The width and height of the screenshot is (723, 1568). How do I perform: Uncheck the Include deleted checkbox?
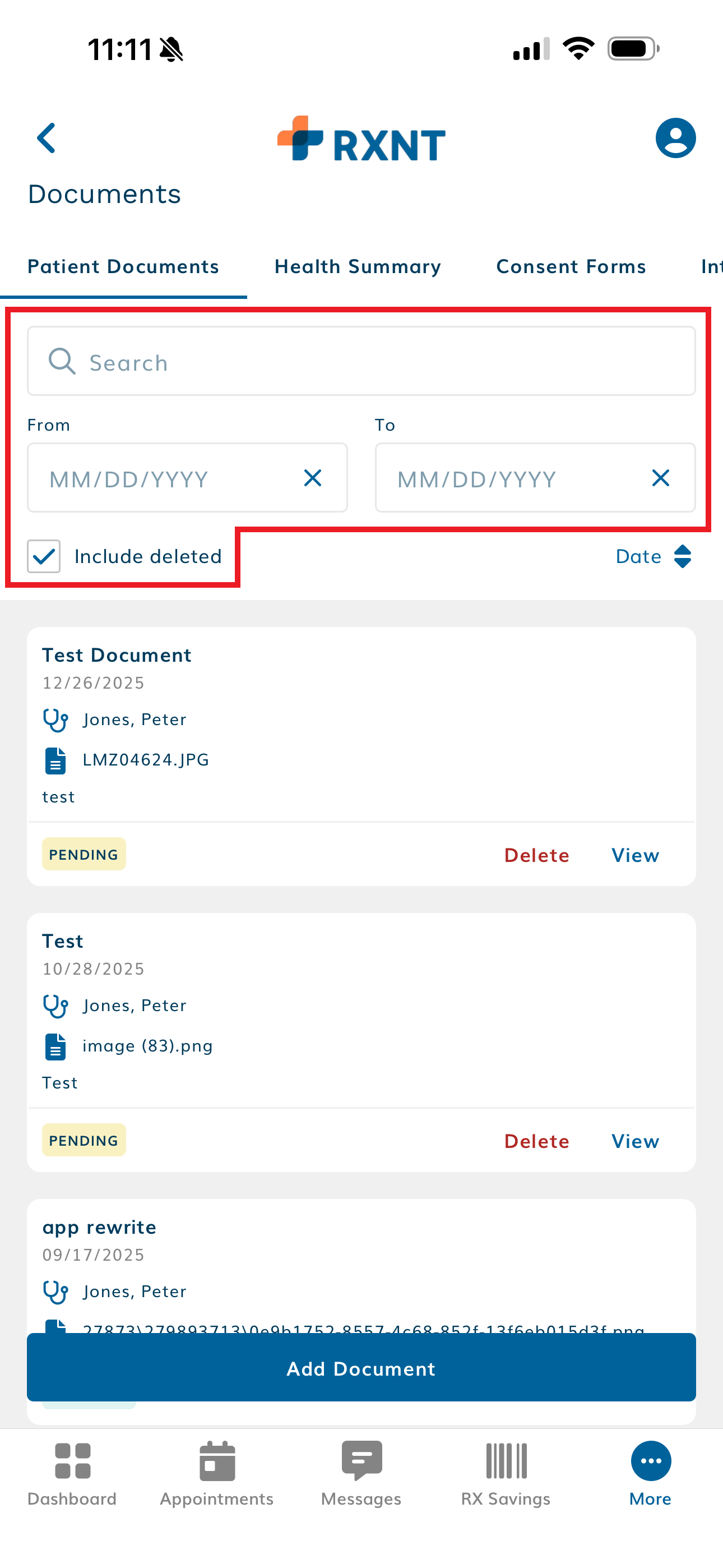point(44,556)
